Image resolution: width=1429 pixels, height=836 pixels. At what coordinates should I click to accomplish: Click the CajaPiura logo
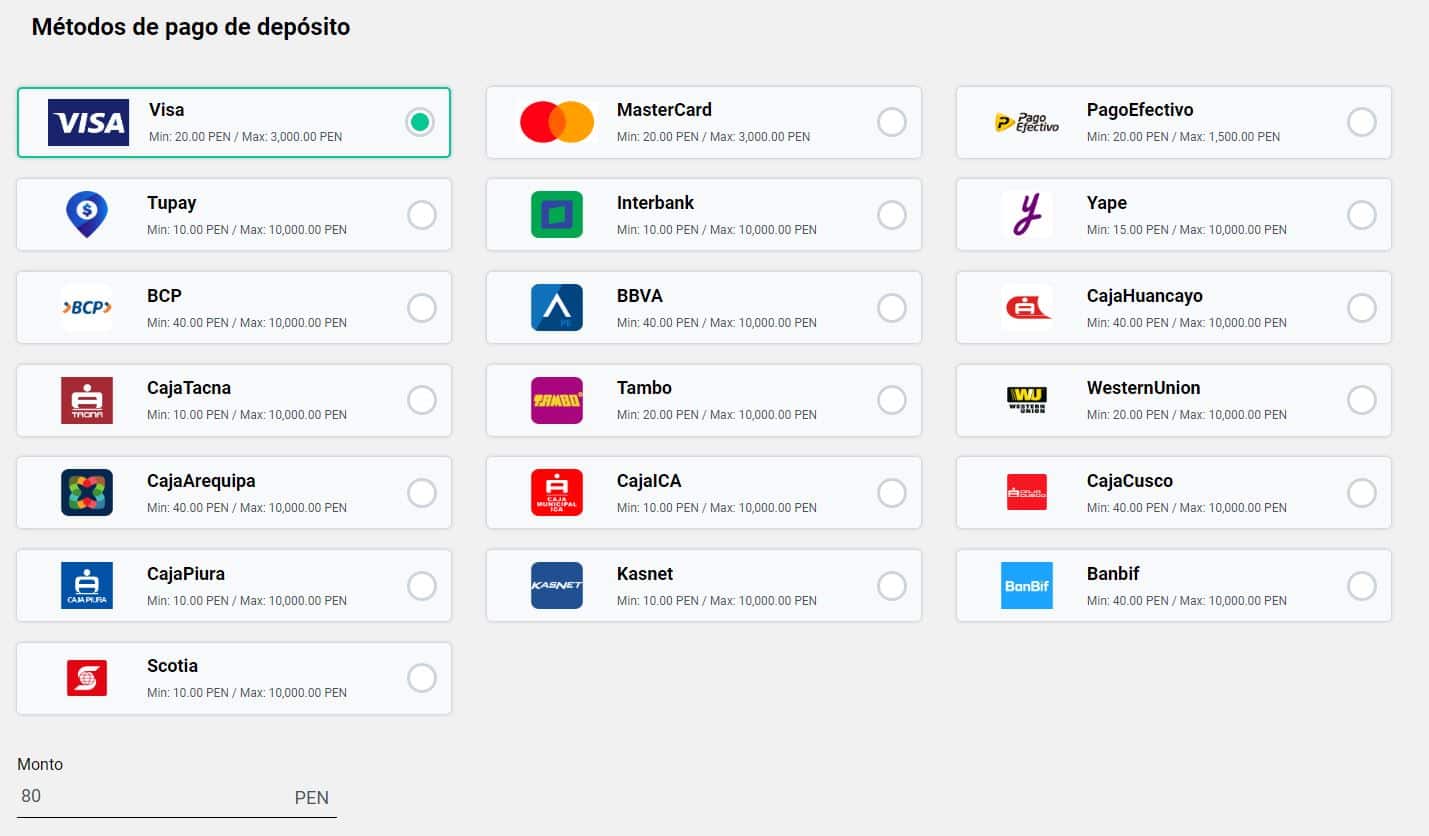[87, 586]
